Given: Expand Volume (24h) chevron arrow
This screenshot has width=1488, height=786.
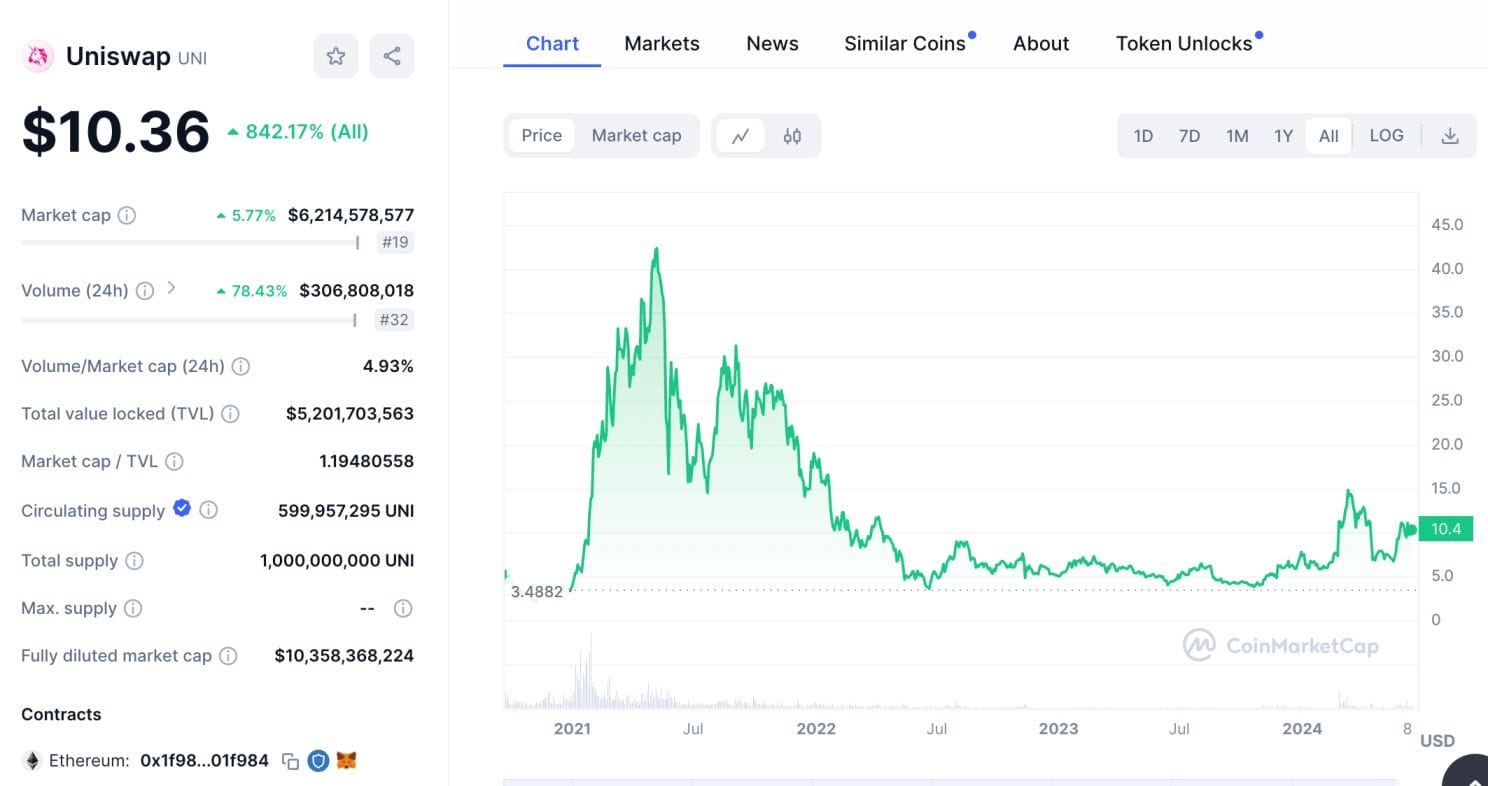Looking at the screenshot, I should click(171, 288).
